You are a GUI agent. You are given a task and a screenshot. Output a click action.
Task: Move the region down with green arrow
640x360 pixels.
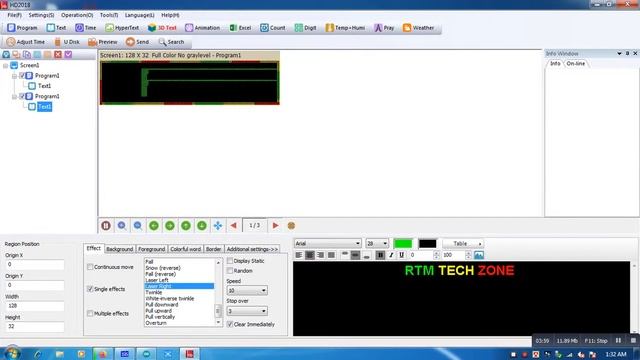coord(202,225)
